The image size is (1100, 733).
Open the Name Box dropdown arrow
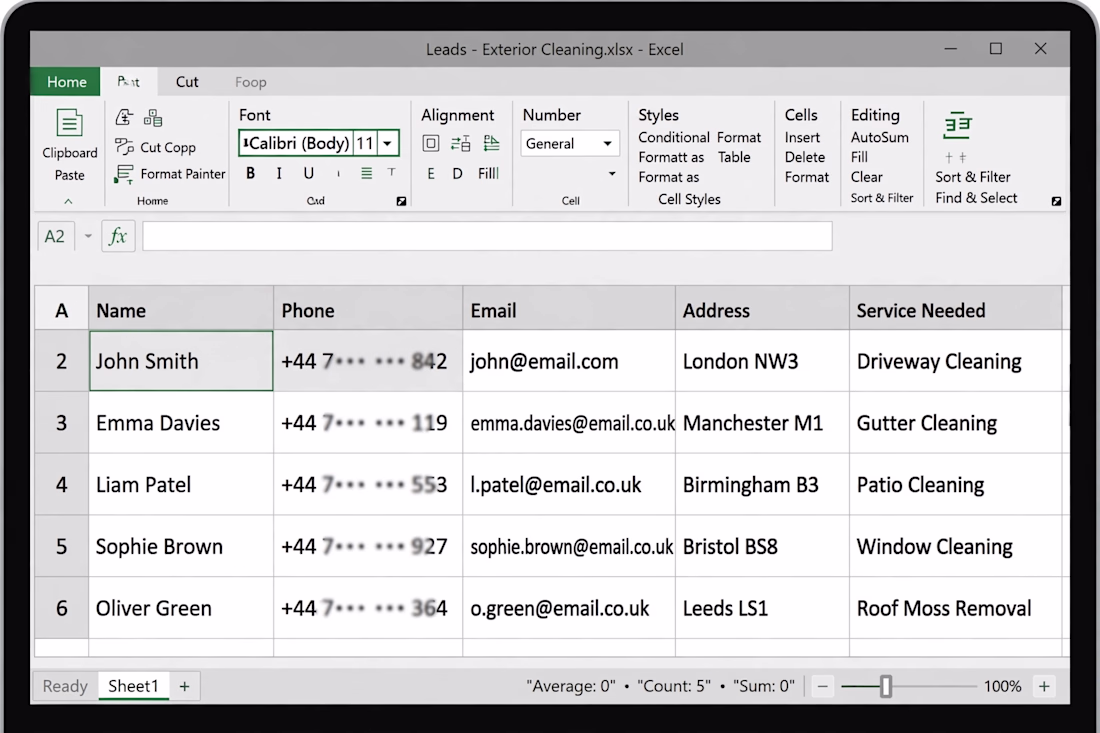coord(88,236)
